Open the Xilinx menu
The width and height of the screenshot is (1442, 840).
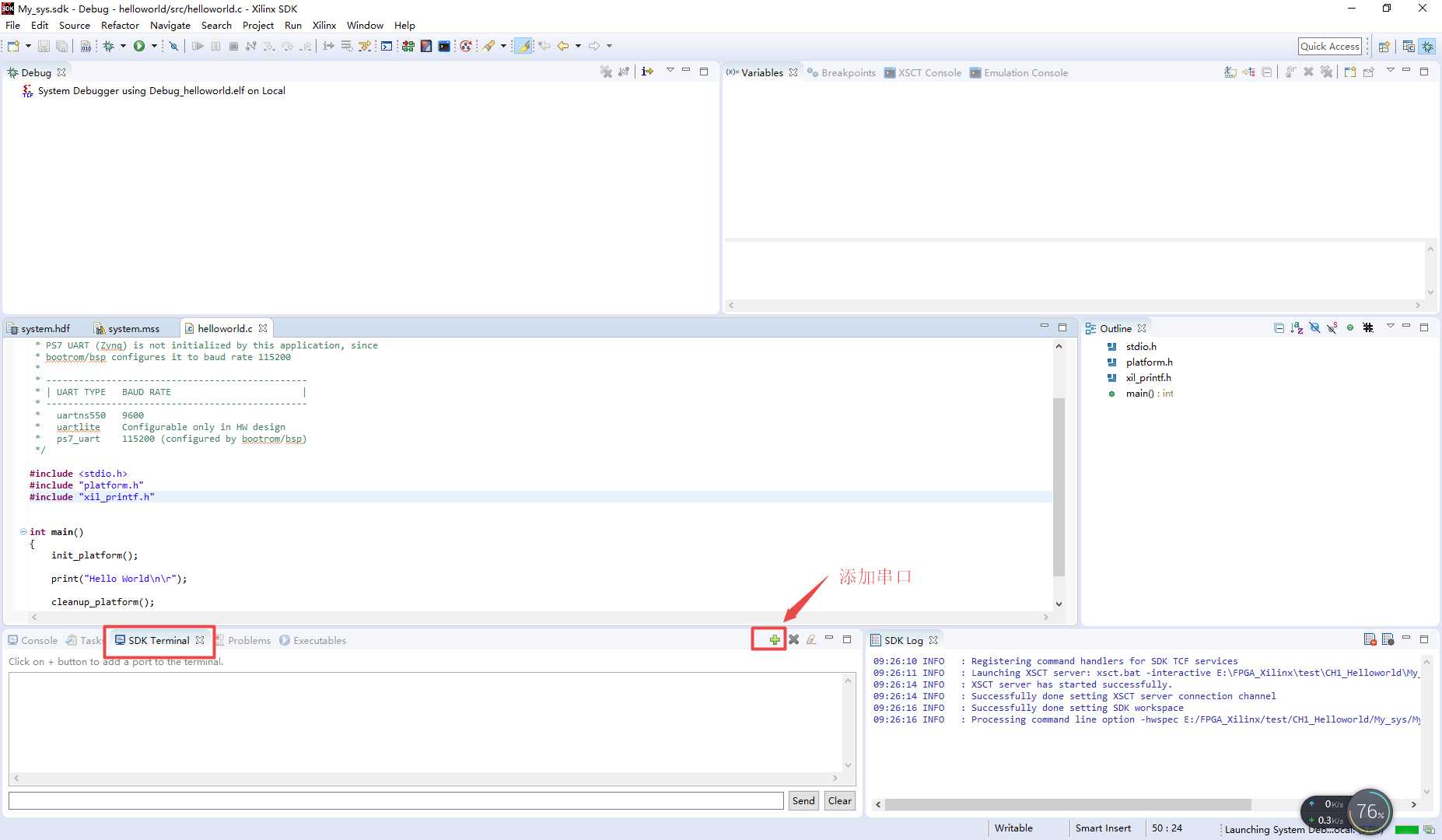click(x=324, y=25)
